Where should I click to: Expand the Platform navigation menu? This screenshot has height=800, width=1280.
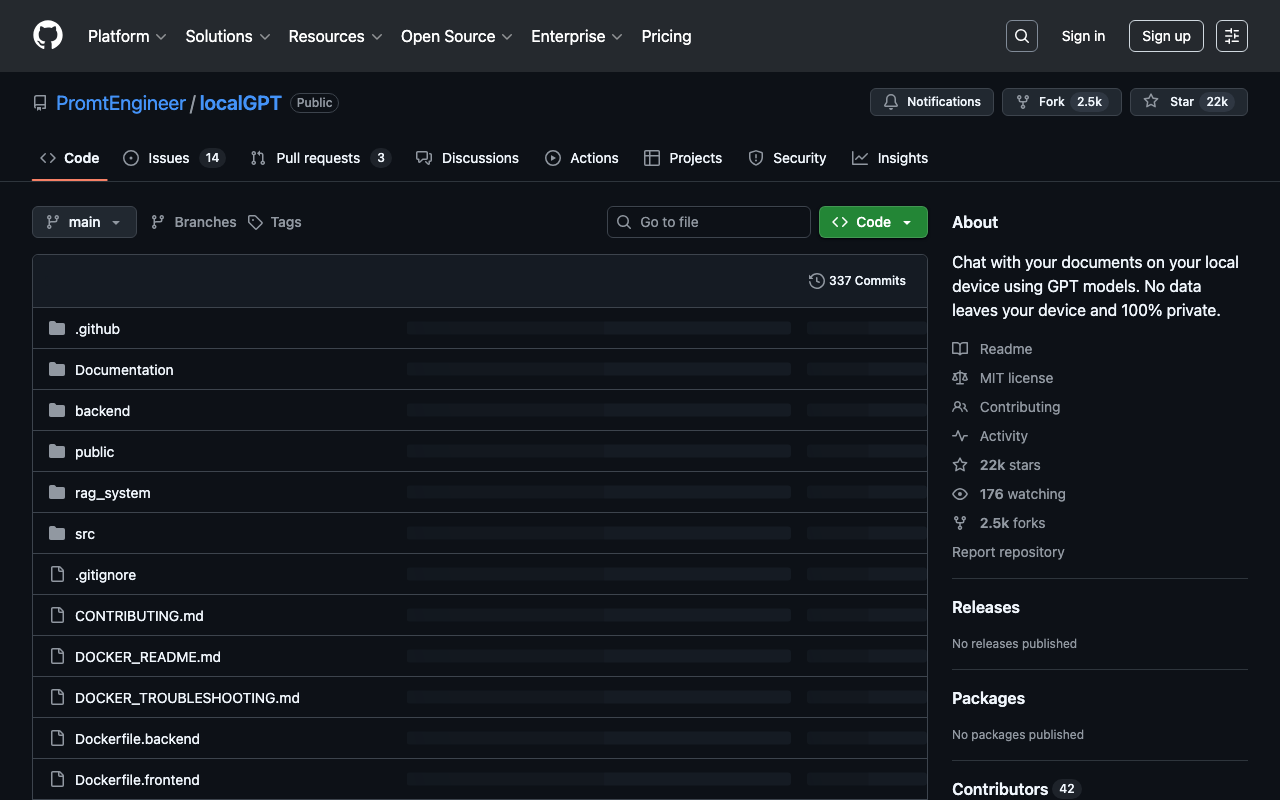127,36
